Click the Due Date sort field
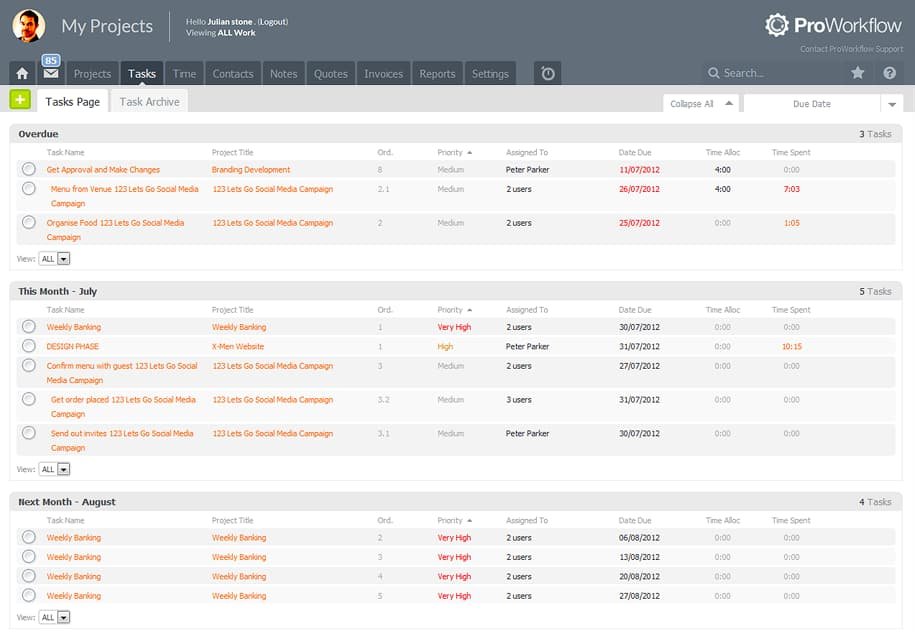 812,104
